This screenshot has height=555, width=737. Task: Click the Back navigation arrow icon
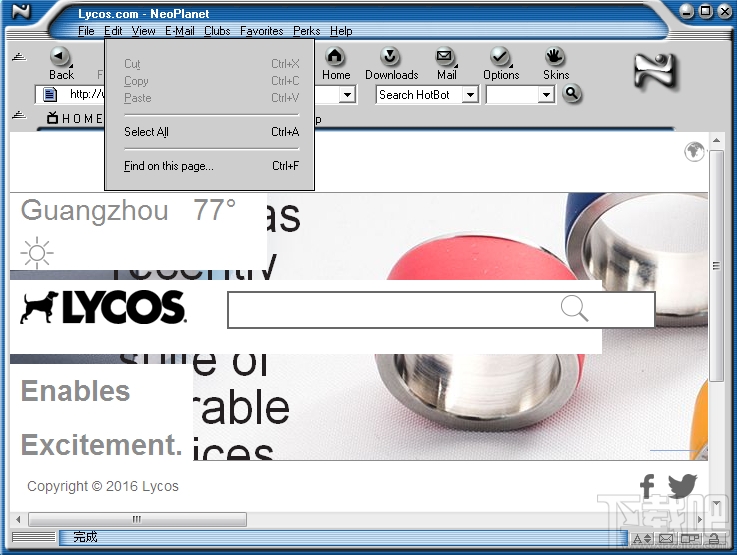tap(59, 56)
